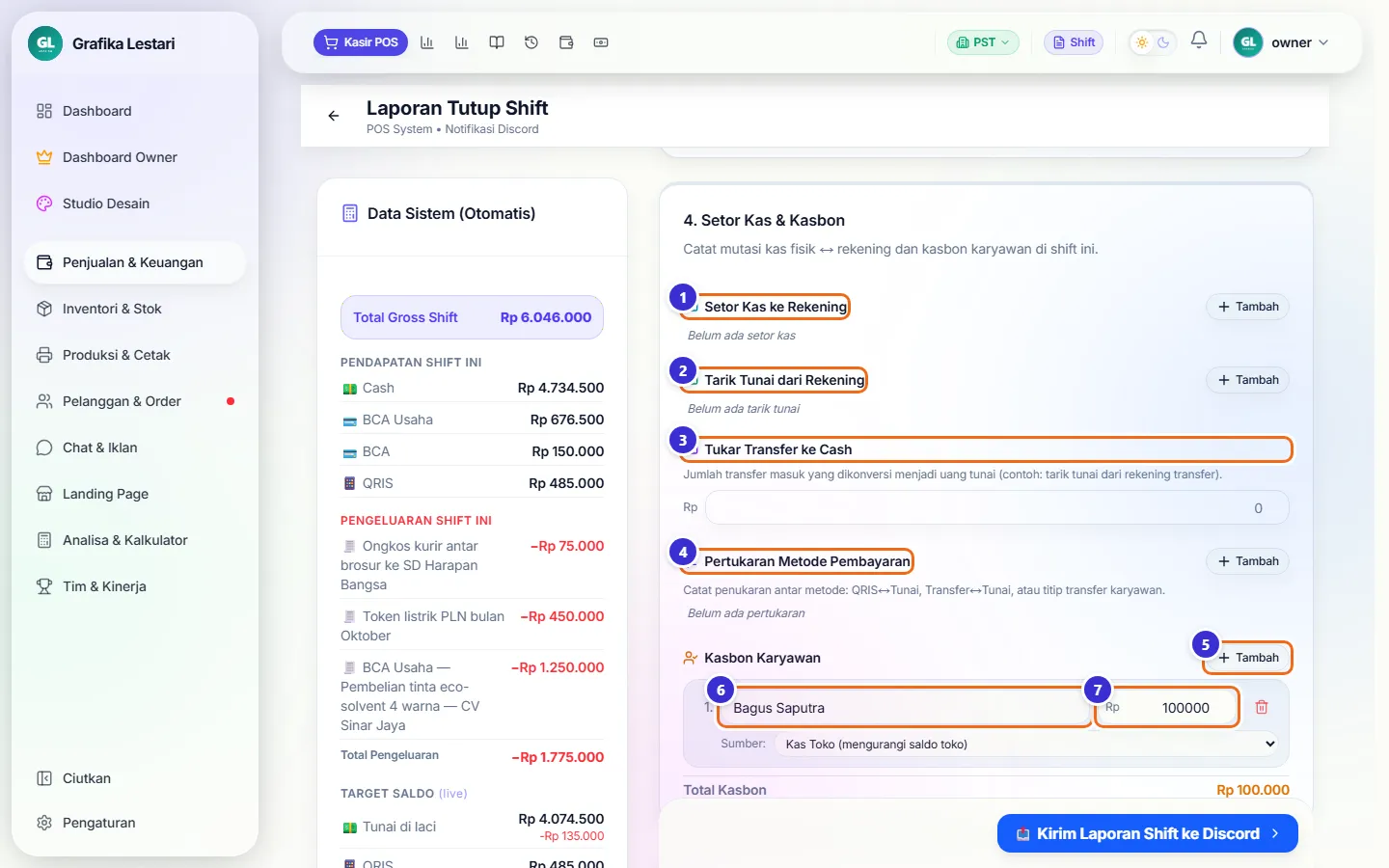Screen dimensions: 1389x868
Task: Collapse sidebar with Ciutkan
Action: click(135, 778)
